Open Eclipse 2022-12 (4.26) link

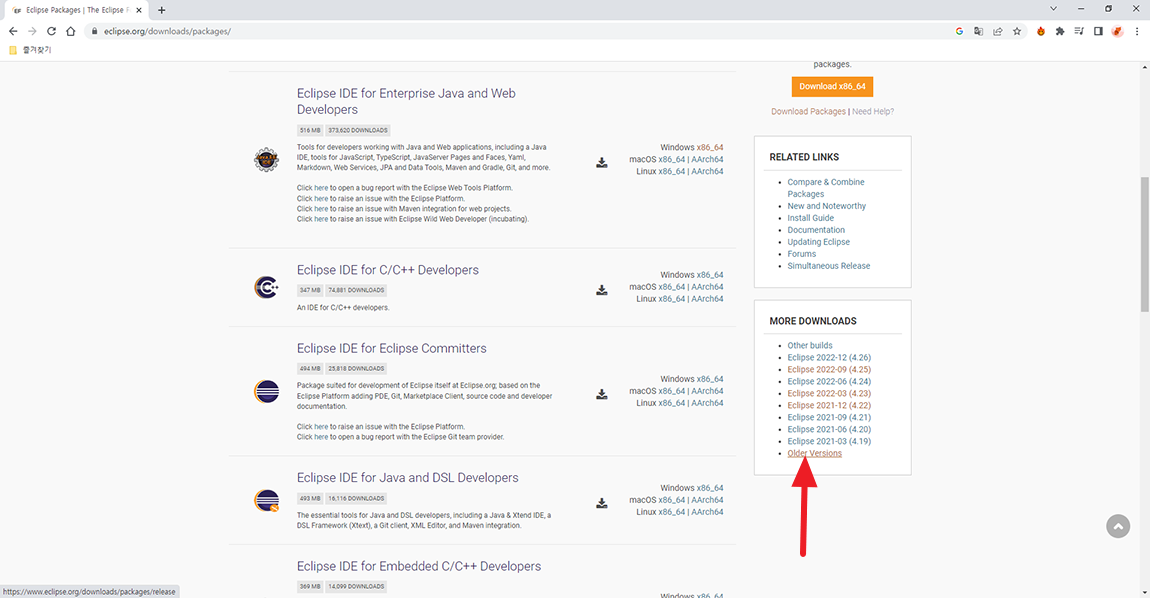point(829,357)
